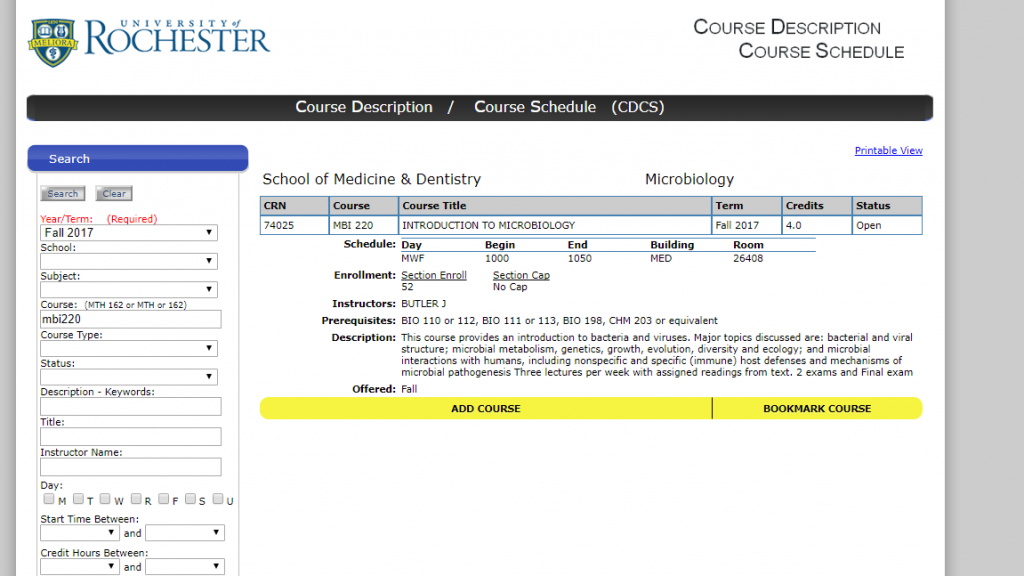
Task: Toggle the U day checkbox
Action: pos(218,499)
